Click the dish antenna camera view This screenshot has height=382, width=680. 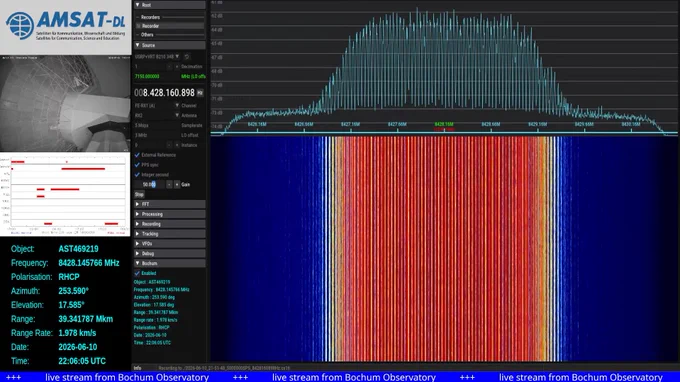click(65, 103)
